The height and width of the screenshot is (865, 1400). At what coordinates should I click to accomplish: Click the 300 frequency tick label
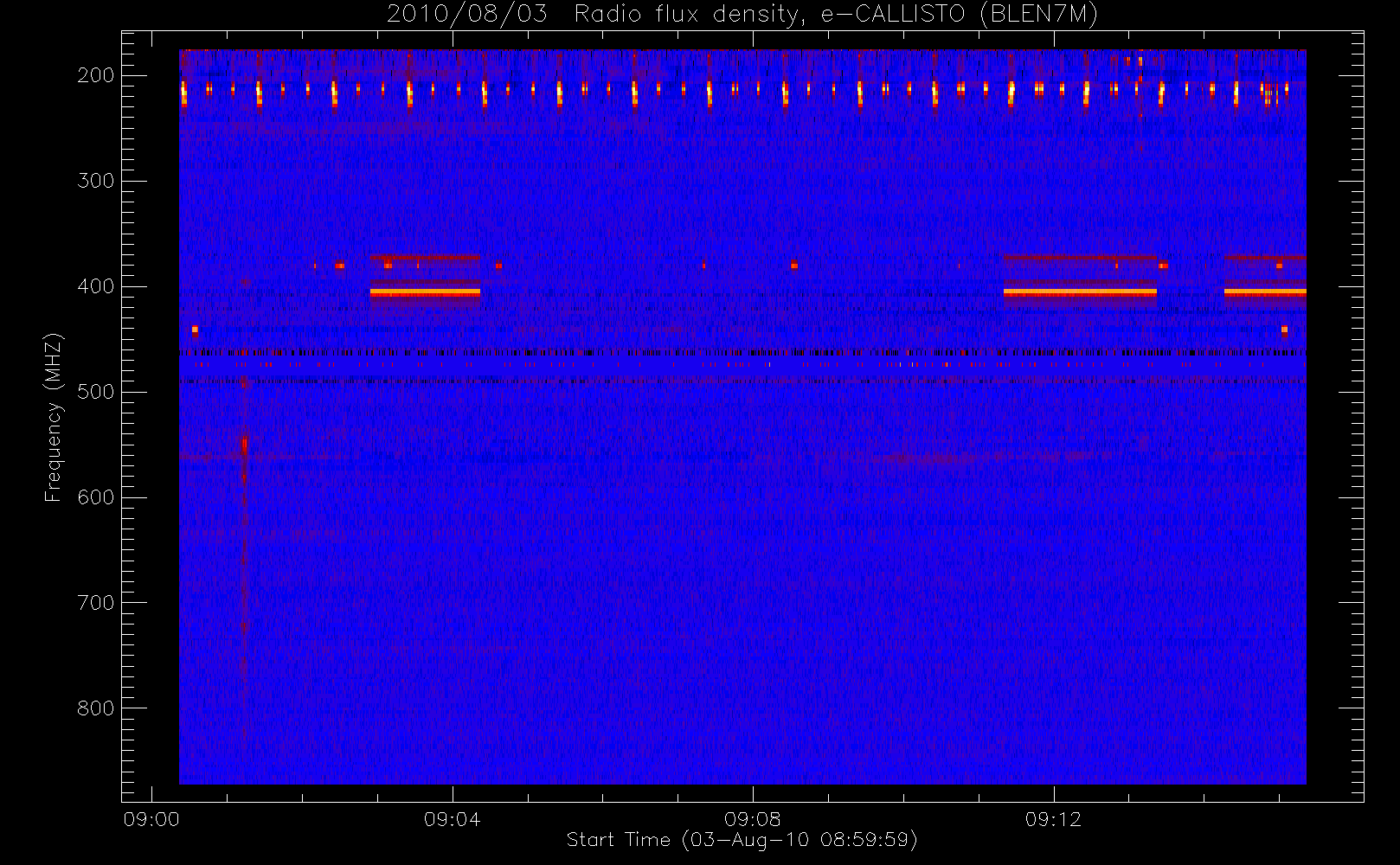96,181
